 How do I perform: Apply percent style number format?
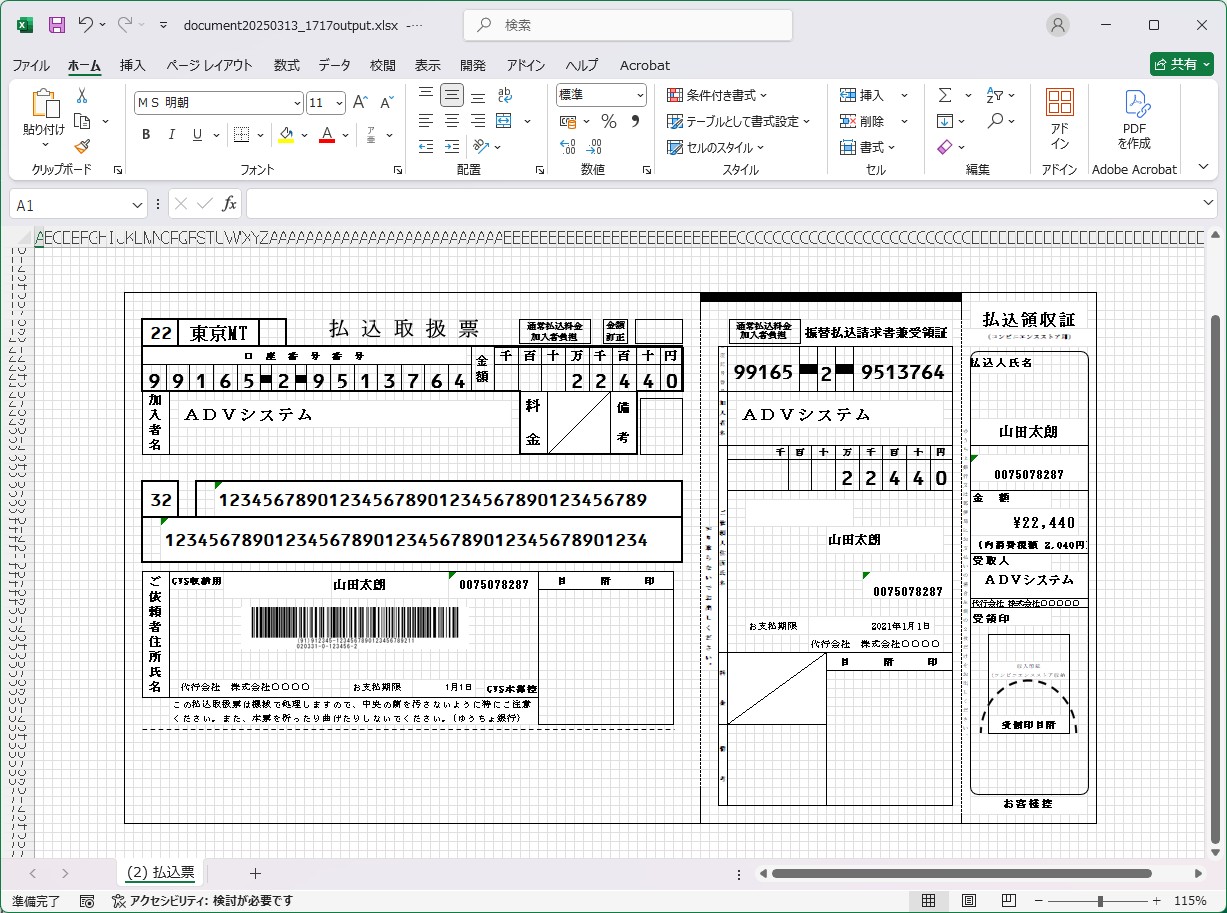[608, 121]
